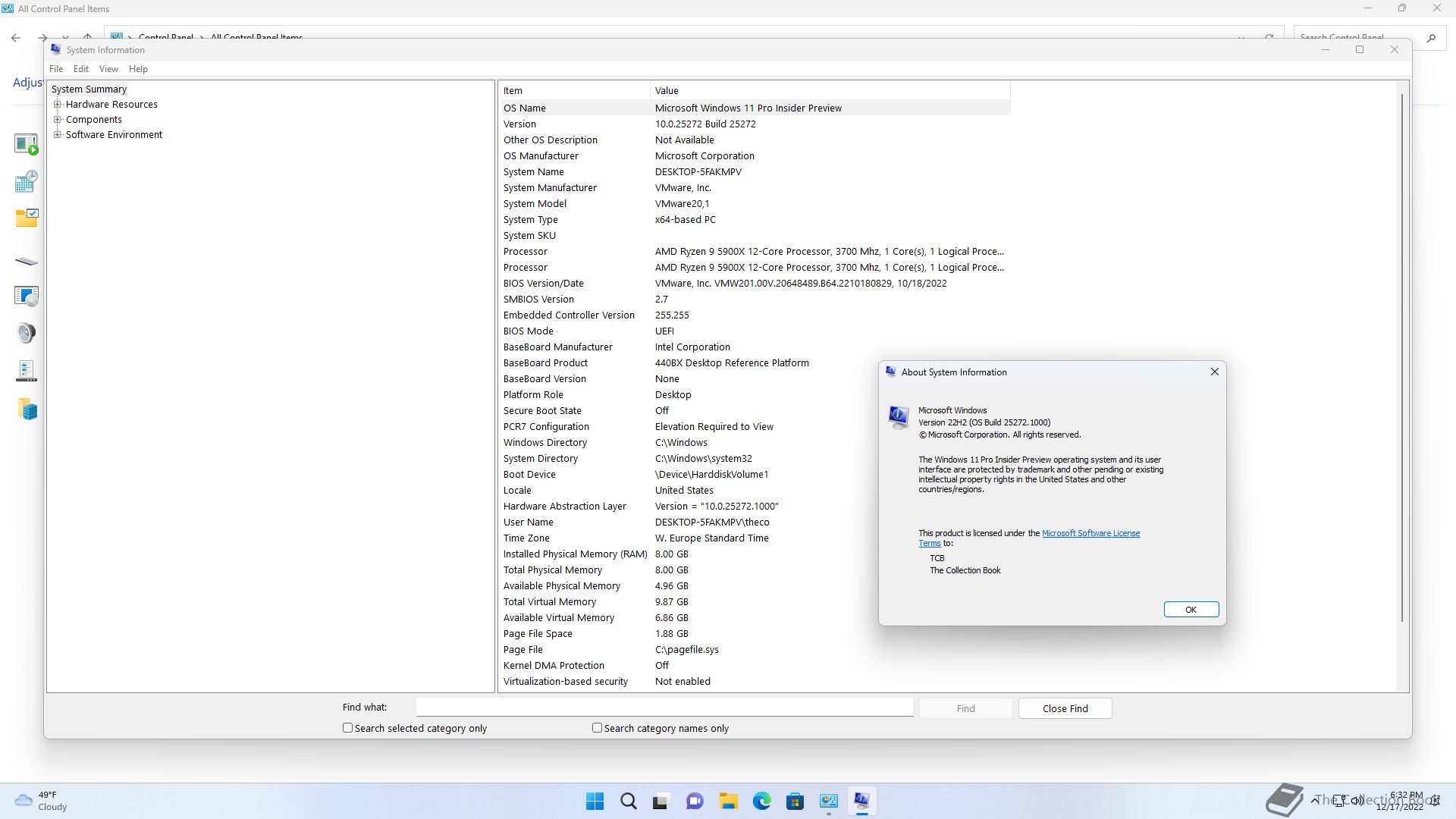Open File Explorer from taskbar
The width and height of the screenshot is (1456, 819).
pos(728,801)
